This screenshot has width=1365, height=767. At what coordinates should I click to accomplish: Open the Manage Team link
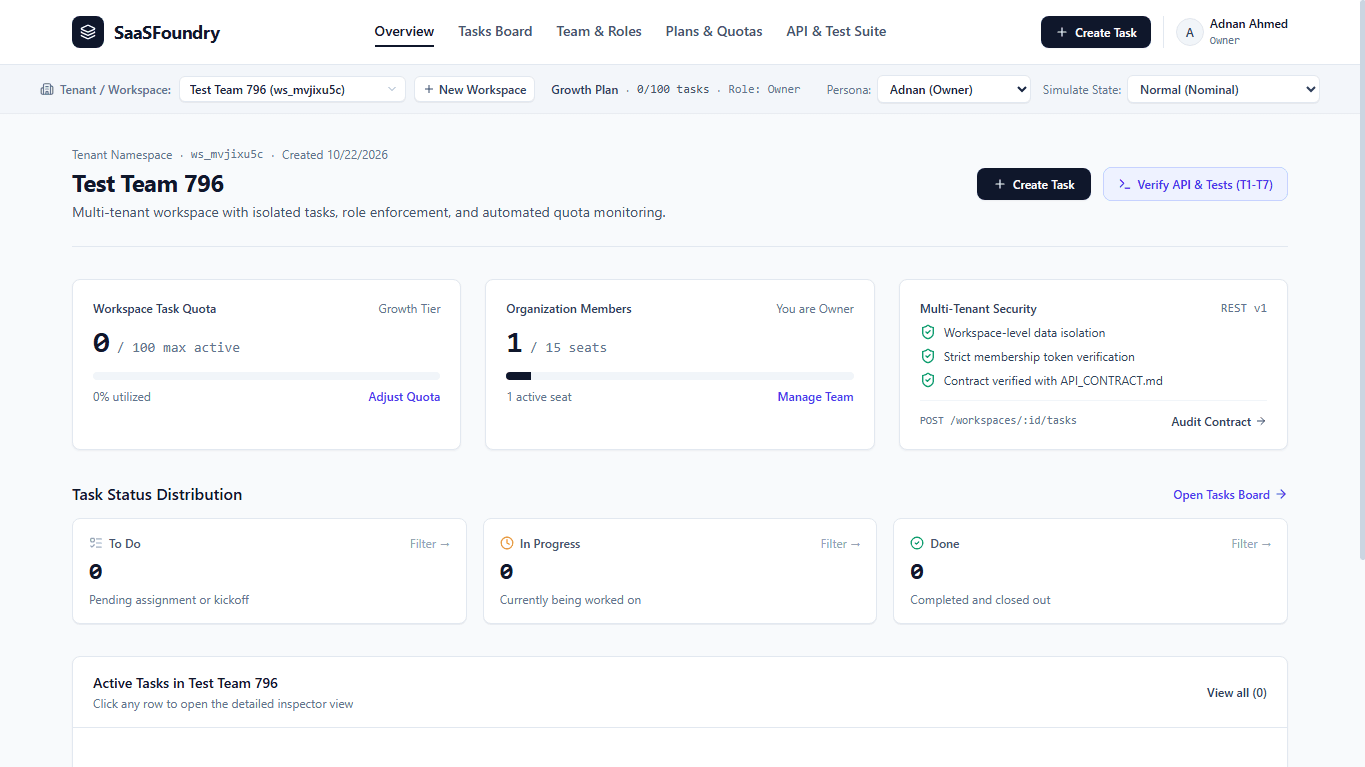coord(816,397)
